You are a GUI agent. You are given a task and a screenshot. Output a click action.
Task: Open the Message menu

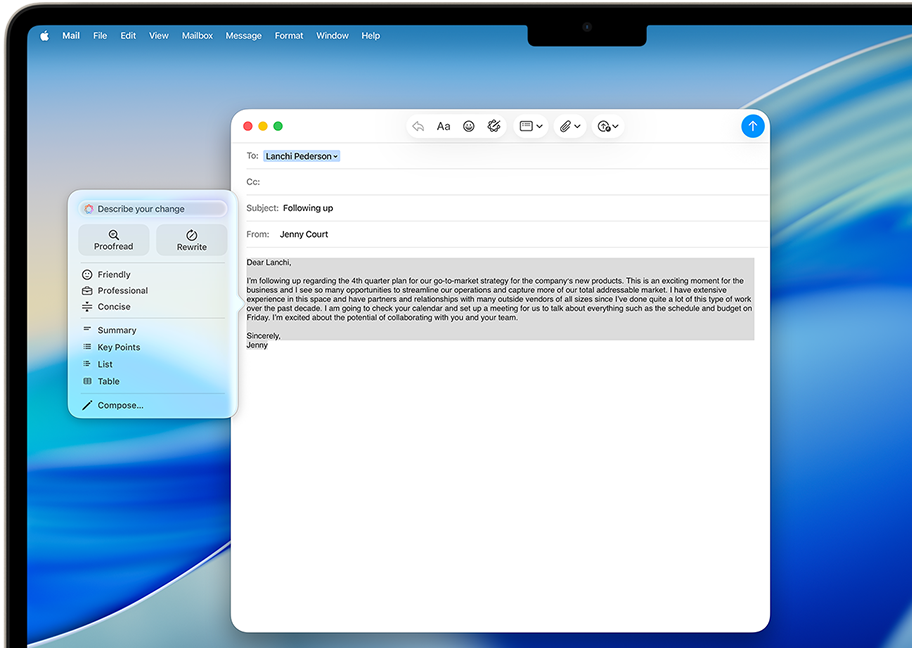click(243, 35)
